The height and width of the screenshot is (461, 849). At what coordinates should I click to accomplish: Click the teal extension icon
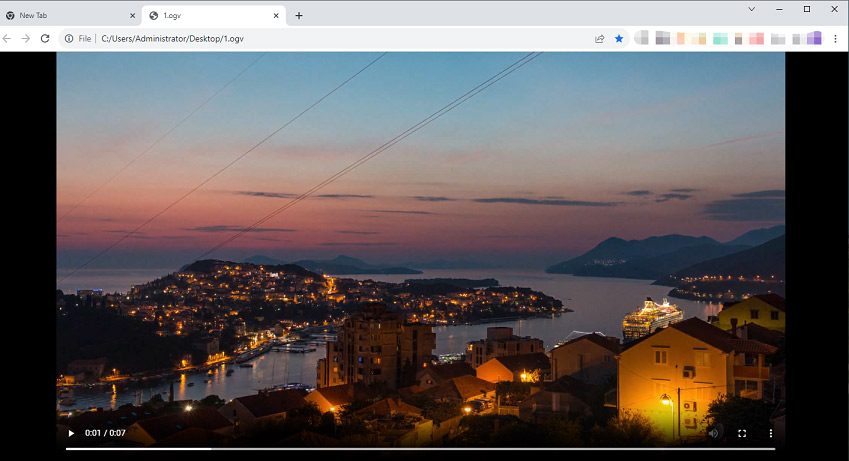pyautogui.click(x=720, y=38)
